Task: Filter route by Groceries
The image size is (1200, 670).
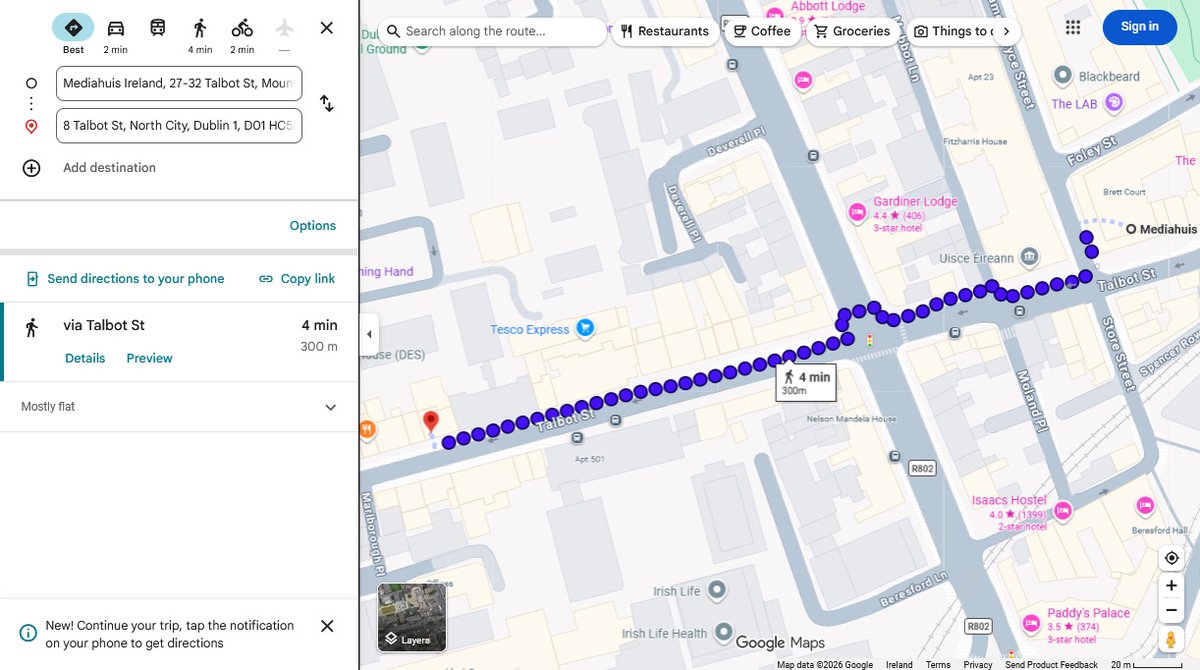Action: point(852,31)
